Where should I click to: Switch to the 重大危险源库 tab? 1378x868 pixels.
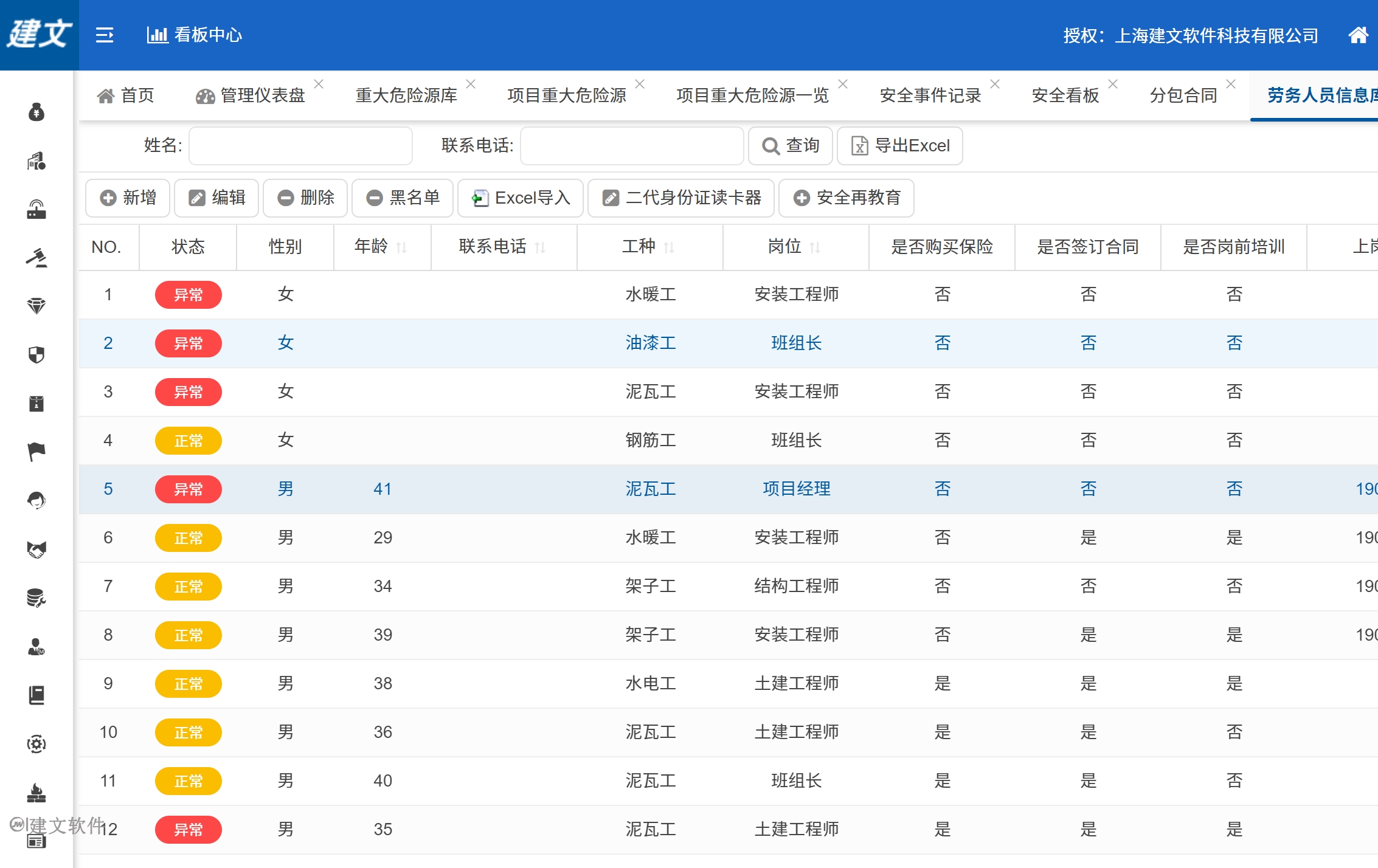(406, 95)
